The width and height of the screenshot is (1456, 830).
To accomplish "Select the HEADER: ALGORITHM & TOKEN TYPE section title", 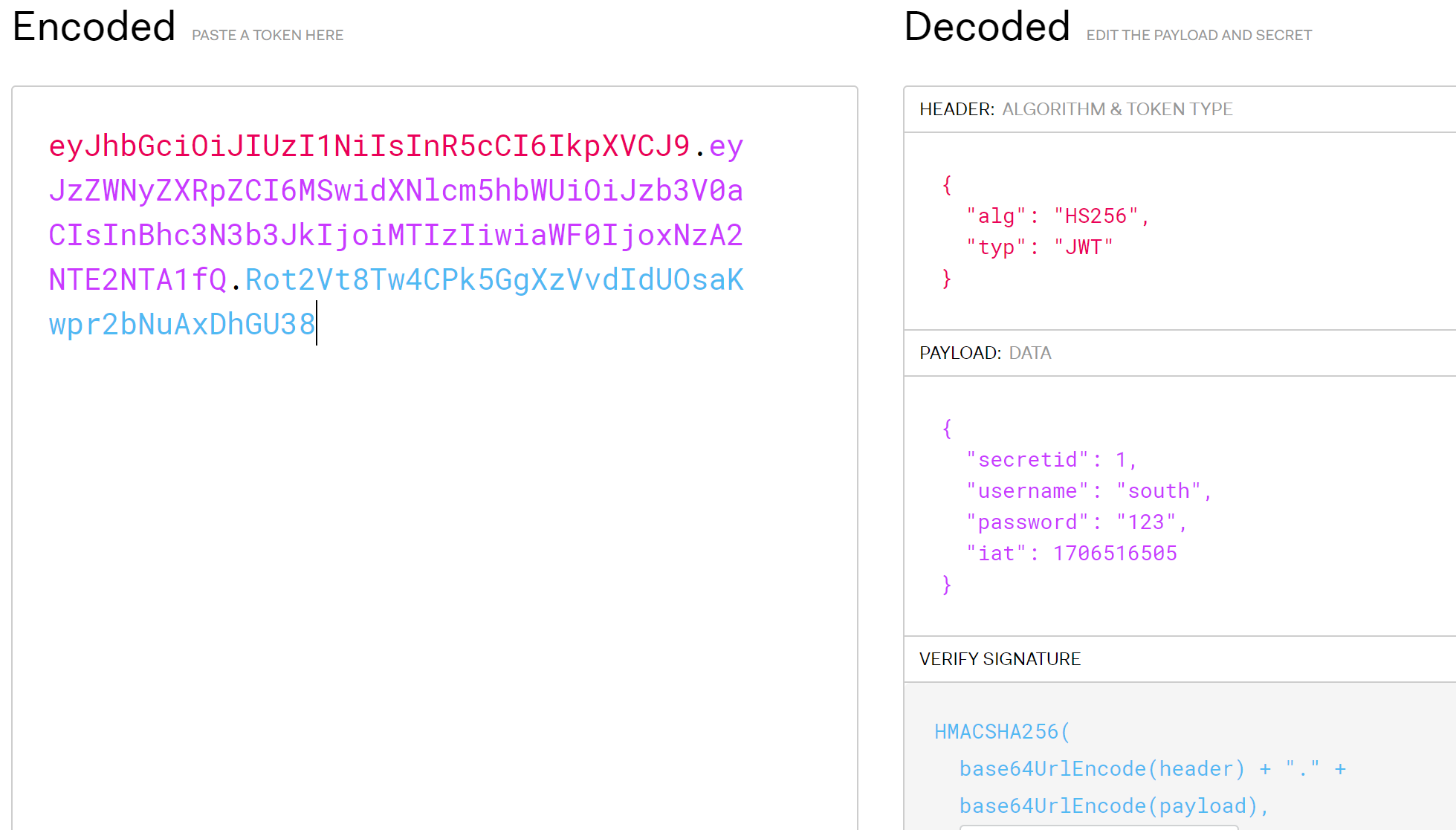I will [x=1075, y=109].
